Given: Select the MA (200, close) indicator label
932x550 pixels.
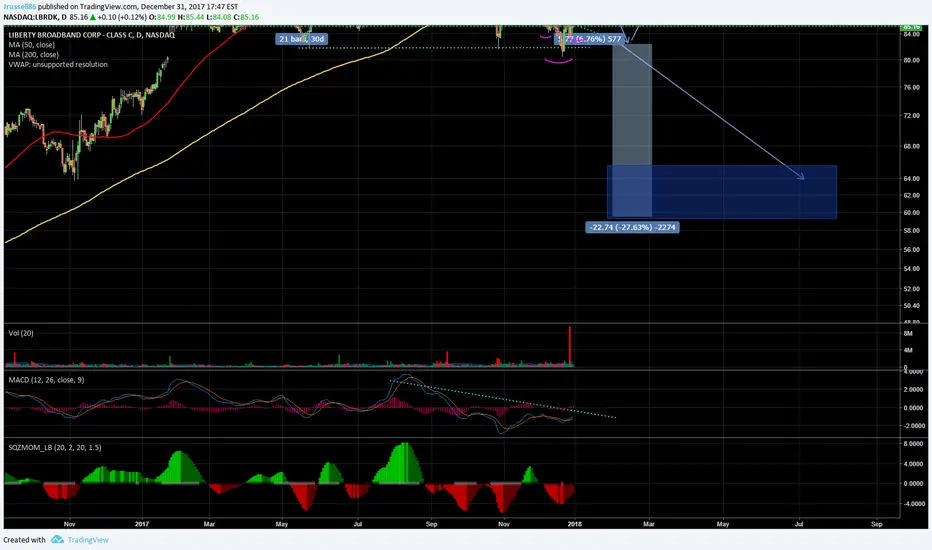Looking at the screenshot, I should (x=33, y=55).
